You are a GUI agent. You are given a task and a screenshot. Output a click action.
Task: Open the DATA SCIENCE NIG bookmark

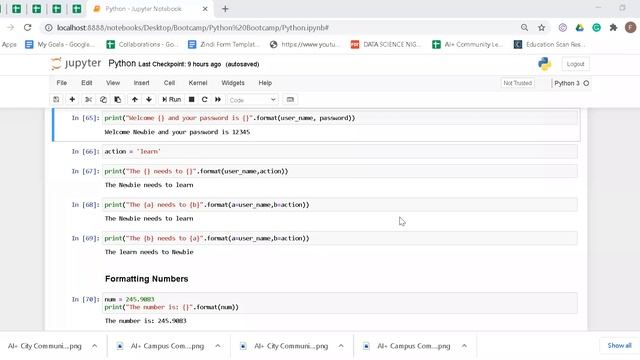point(386,44)
